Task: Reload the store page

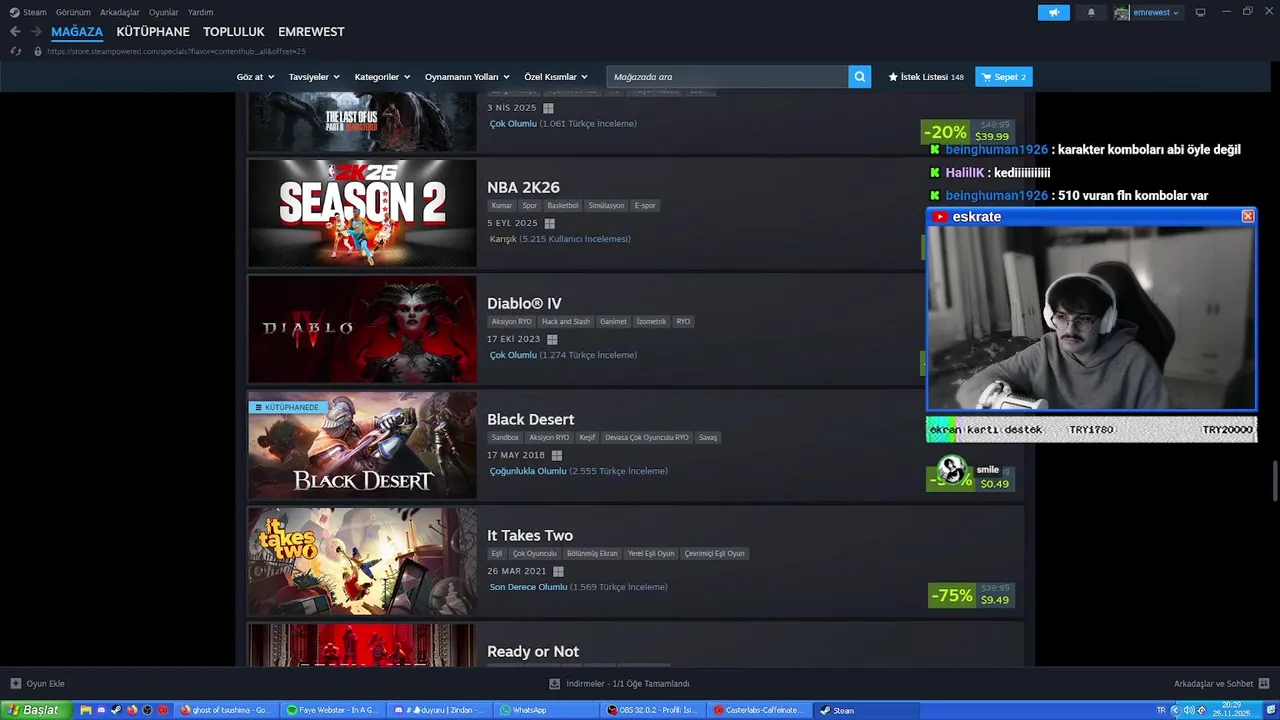Action: [15, 51]
